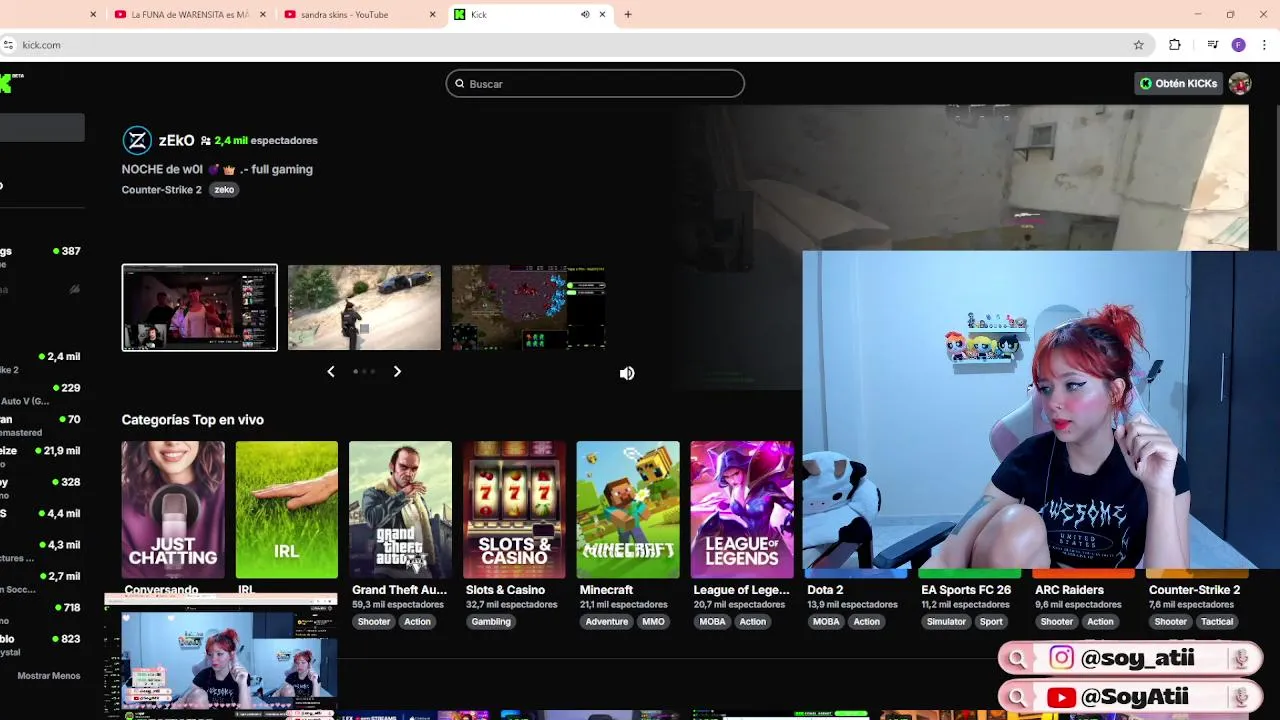Viewport: 1280px width, 720px height.
Task: Open Counter-Strike 2 in top categories
Action: [1194, 590]
